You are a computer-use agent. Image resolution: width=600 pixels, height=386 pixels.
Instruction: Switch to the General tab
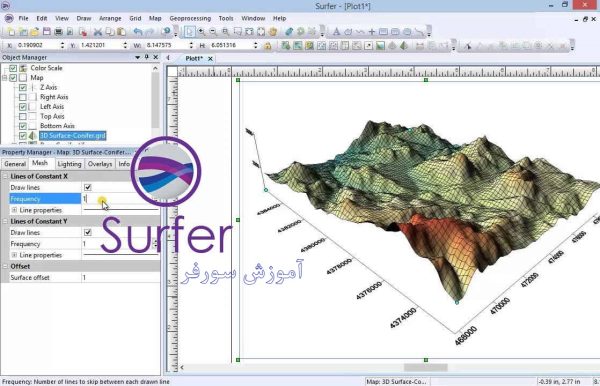click(x=15, y=164)
